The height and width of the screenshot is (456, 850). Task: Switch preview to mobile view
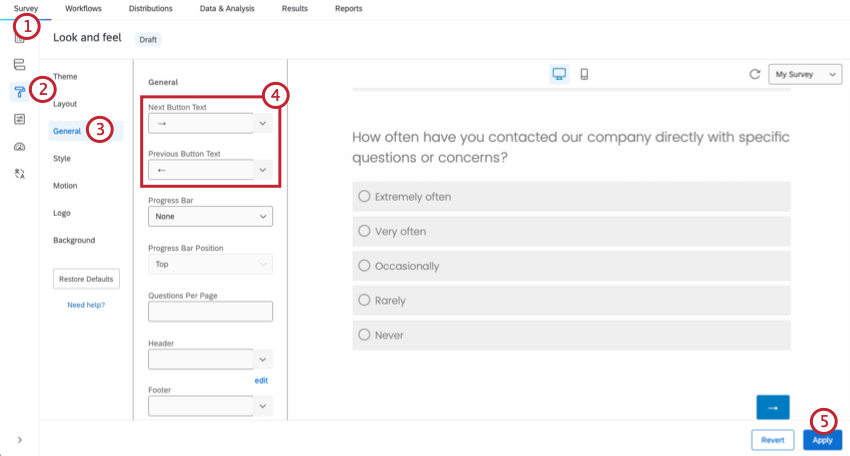coord(585,74)
